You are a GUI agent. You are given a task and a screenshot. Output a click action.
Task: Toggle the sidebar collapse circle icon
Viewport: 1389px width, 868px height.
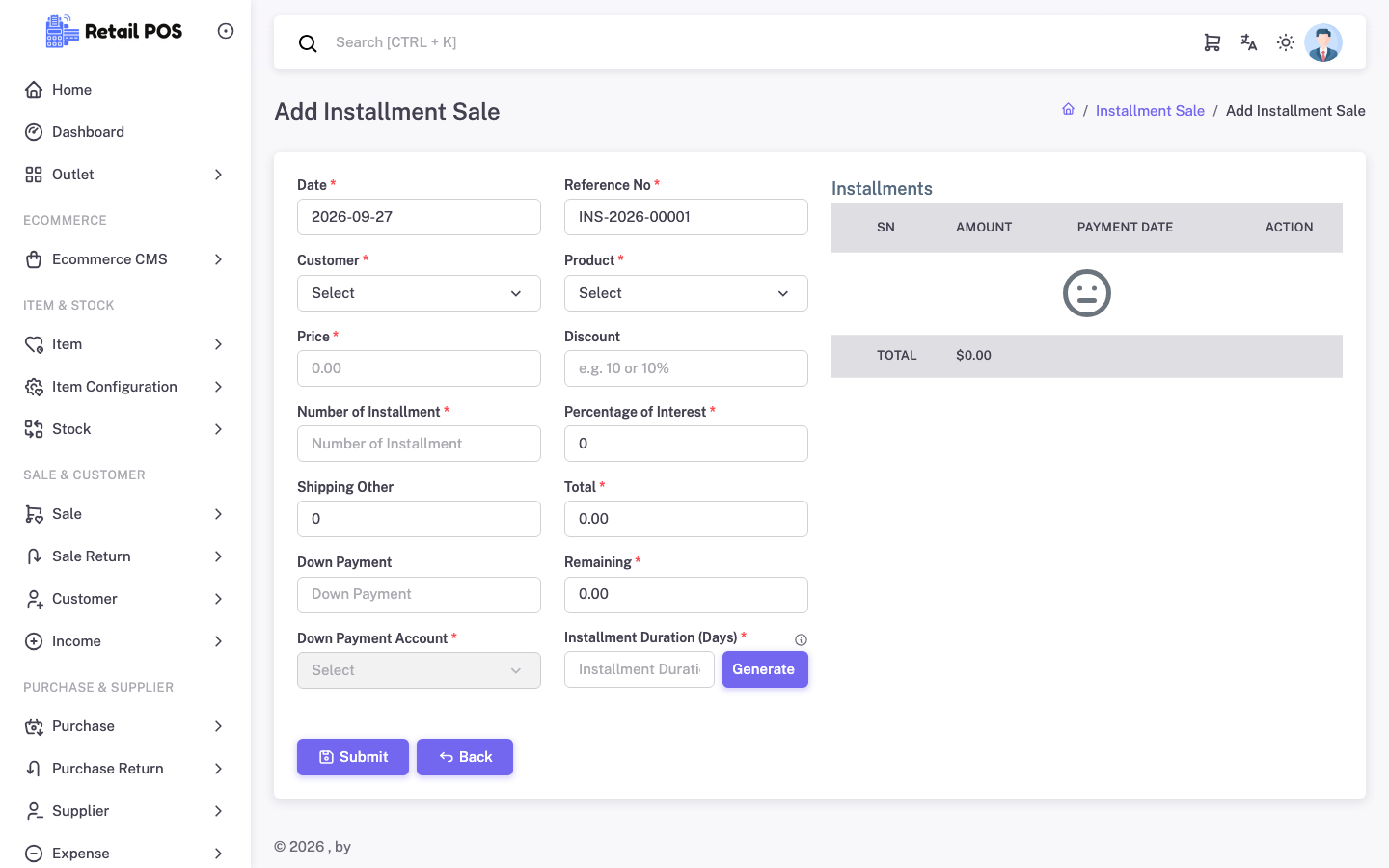[226, 31]
